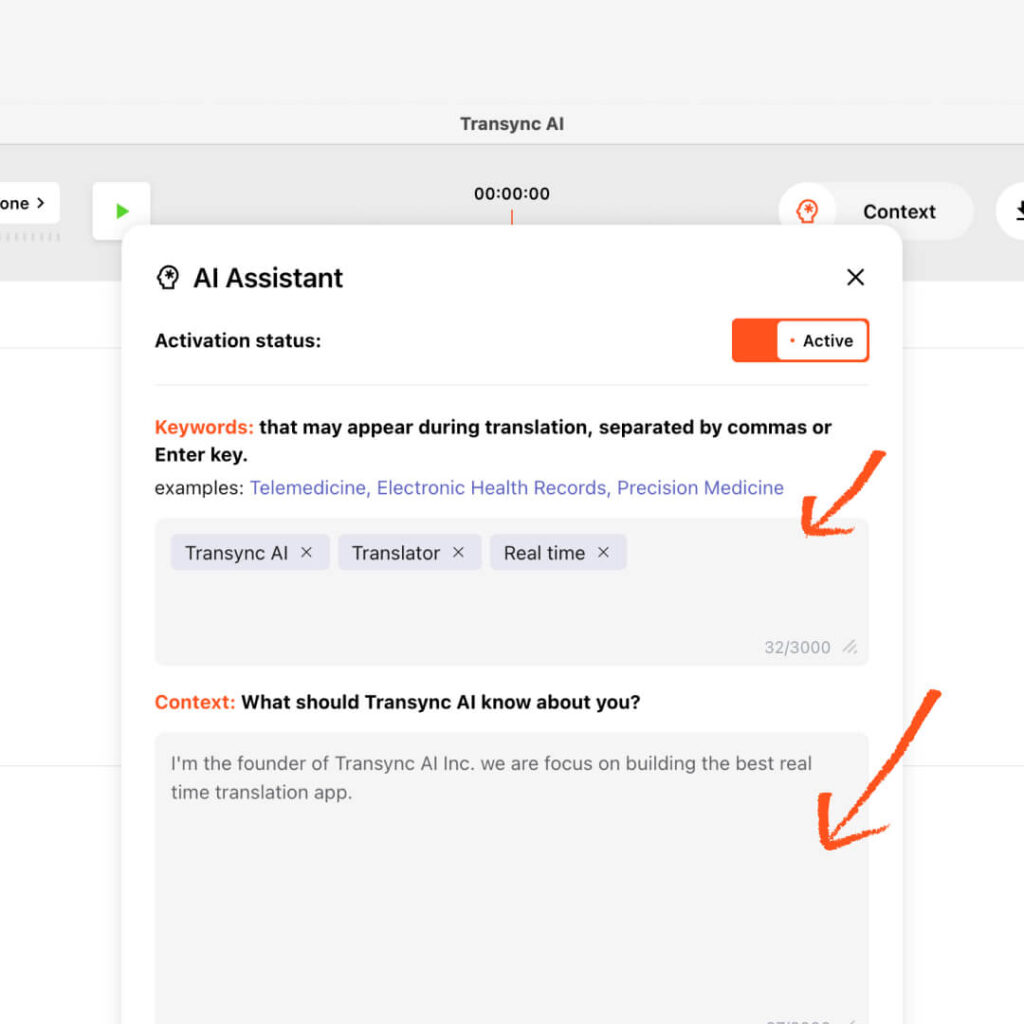Click the Transync AI window title
Screen dimensions: 1024x1024
pyautogui.click(x=512, y=124)
